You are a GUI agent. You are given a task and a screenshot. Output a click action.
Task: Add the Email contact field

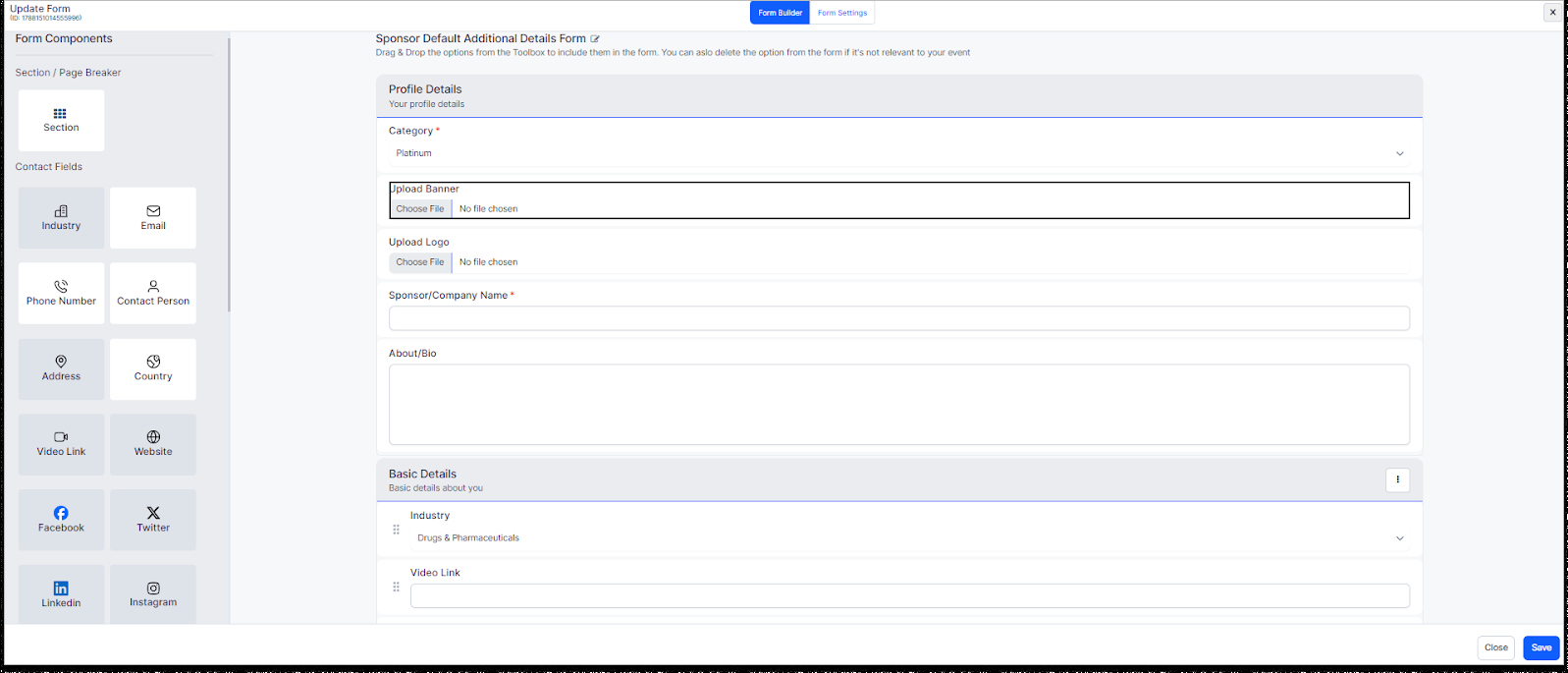click(153, 218)
